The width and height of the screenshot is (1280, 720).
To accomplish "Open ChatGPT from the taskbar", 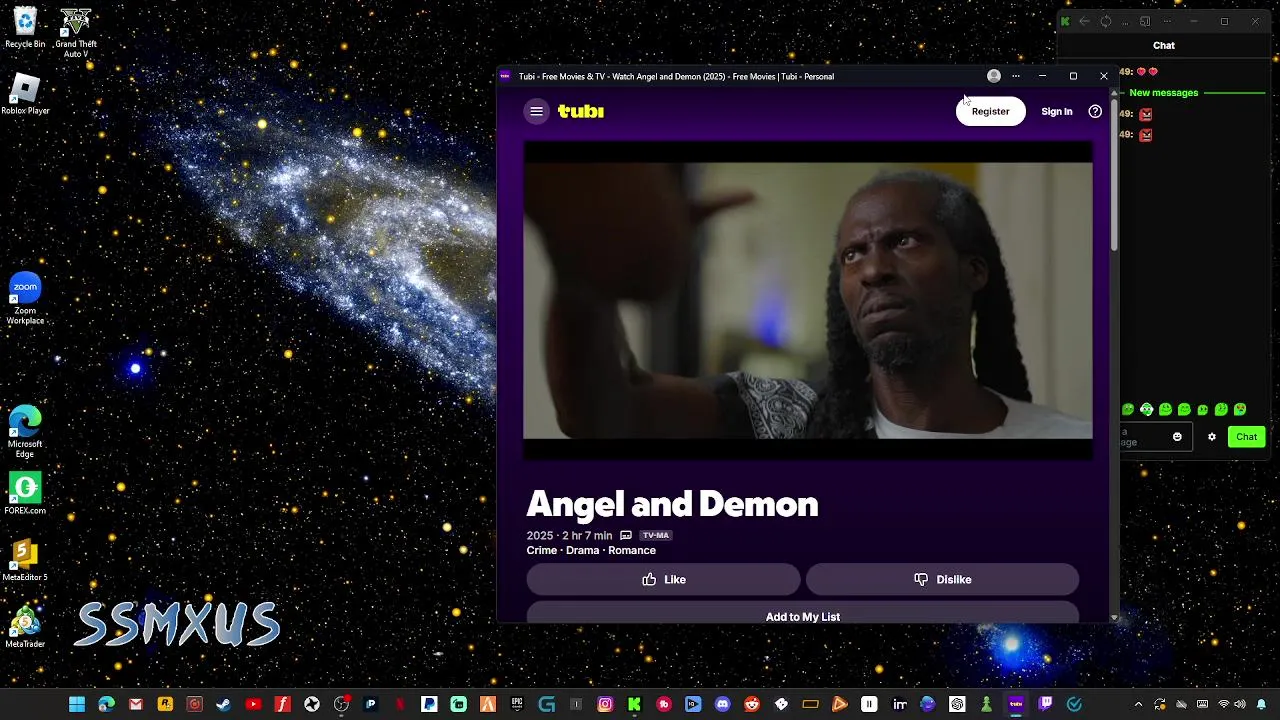I will pyautogui.click(x=957, y=705).
